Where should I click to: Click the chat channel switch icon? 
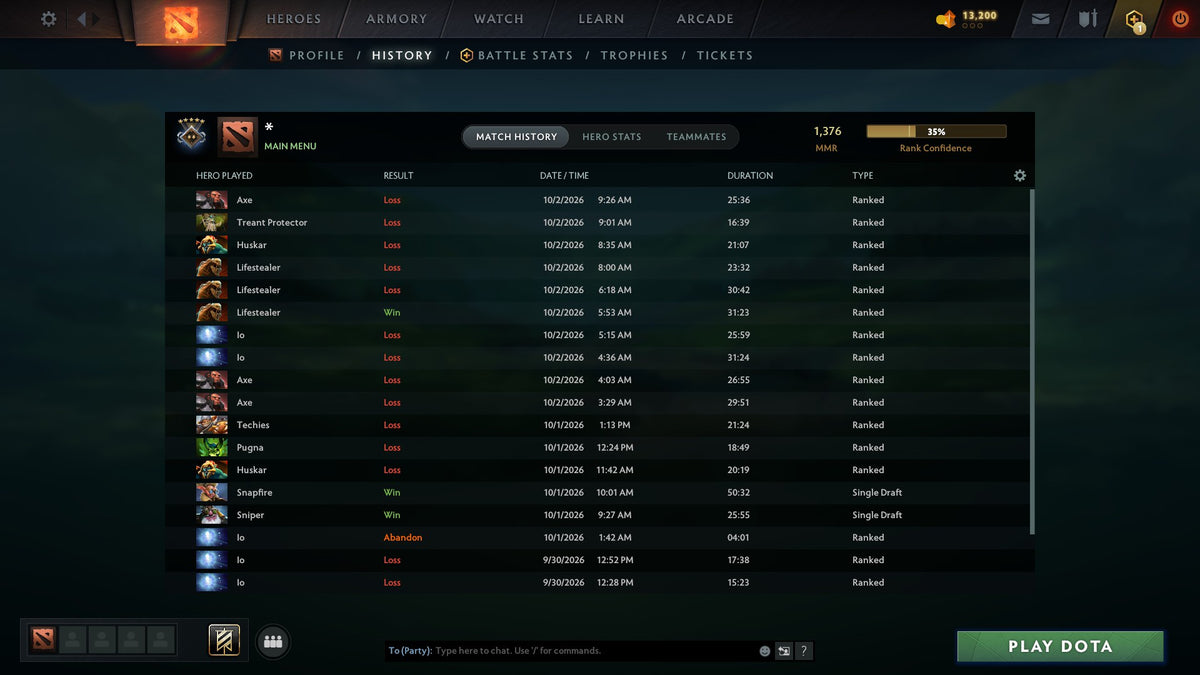point(784,651)
